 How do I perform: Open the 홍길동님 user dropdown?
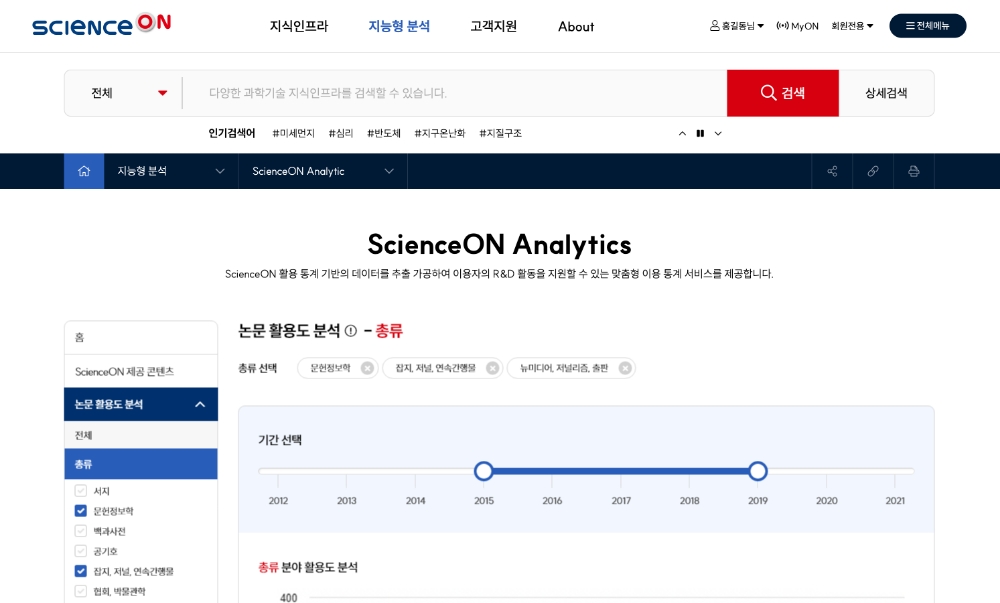click(737, 26)
